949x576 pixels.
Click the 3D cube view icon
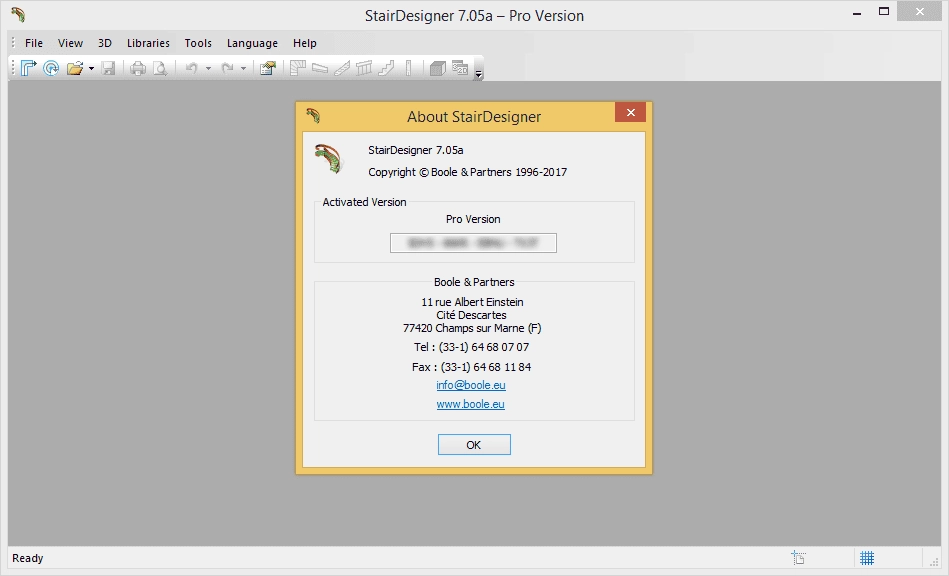click(438, 68)
